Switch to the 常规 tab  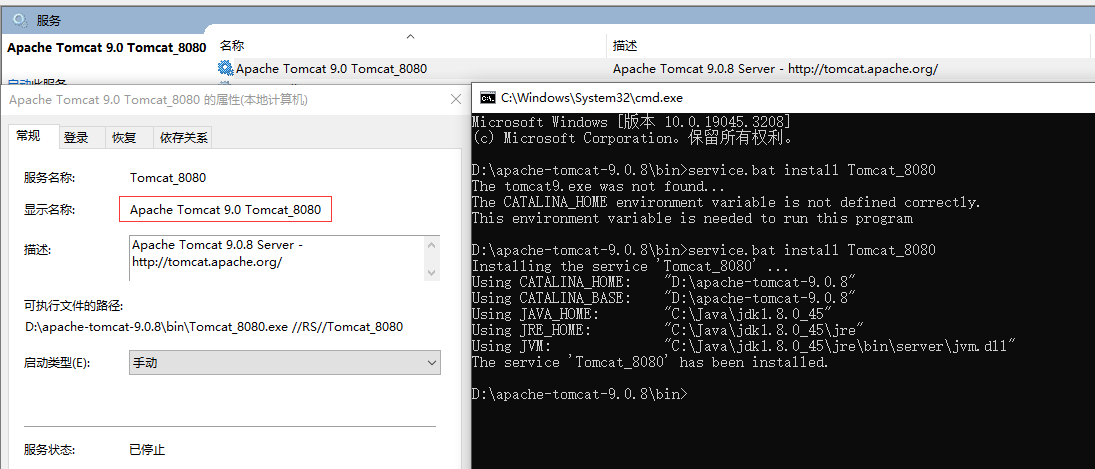coord(29,137)
